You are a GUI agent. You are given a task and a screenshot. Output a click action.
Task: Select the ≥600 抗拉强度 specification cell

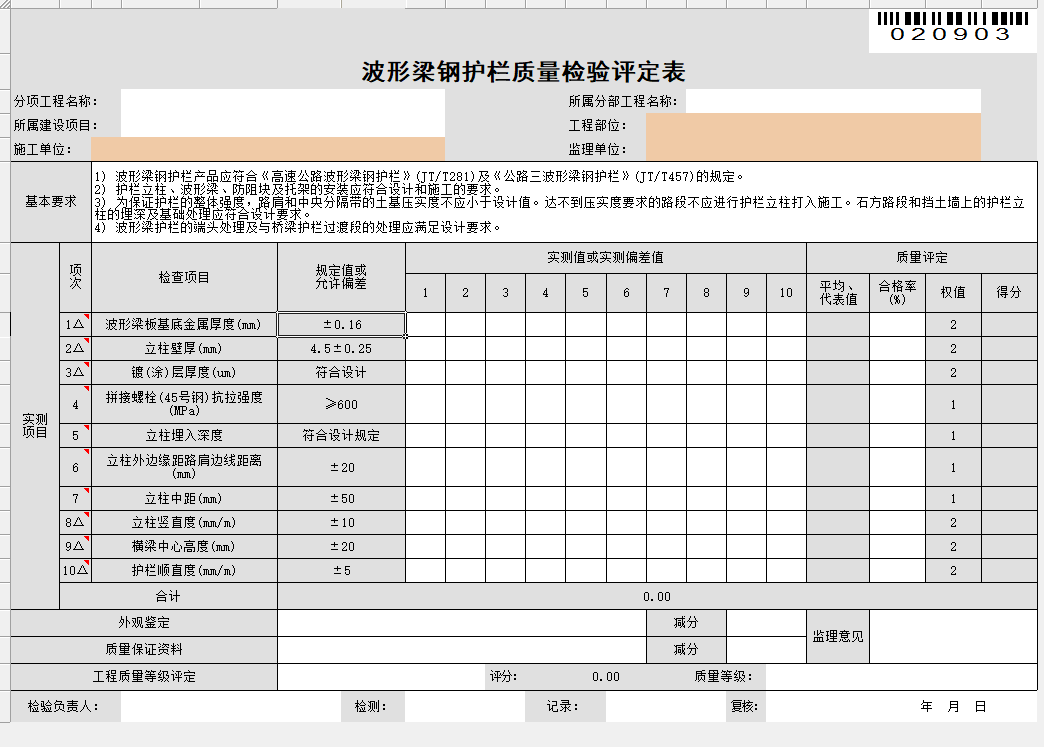(x=341, y=405)
